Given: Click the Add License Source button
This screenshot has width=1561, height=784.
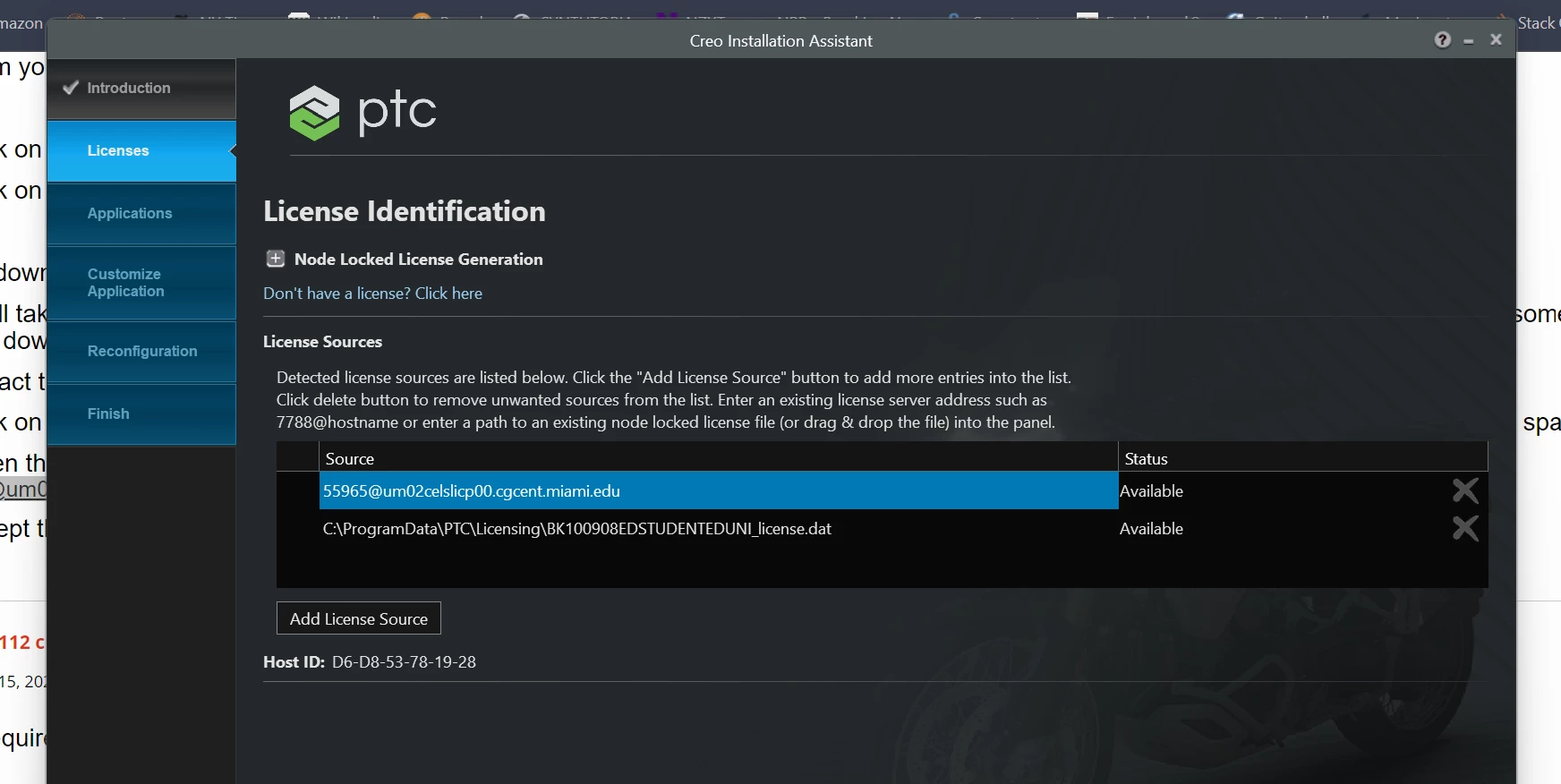Looking at the screenshot, I should coord(359,618).
